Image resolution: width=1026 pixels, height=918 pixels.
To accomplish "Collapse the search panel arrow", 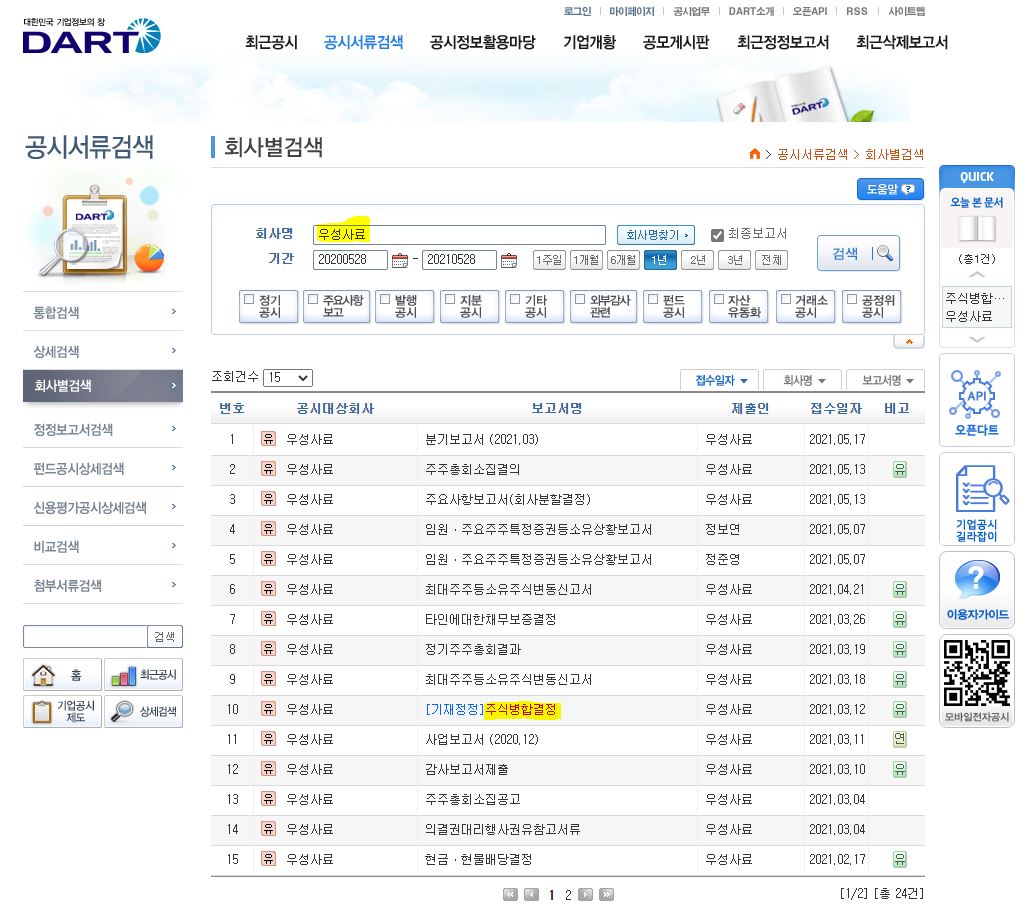I will (909, 342).
